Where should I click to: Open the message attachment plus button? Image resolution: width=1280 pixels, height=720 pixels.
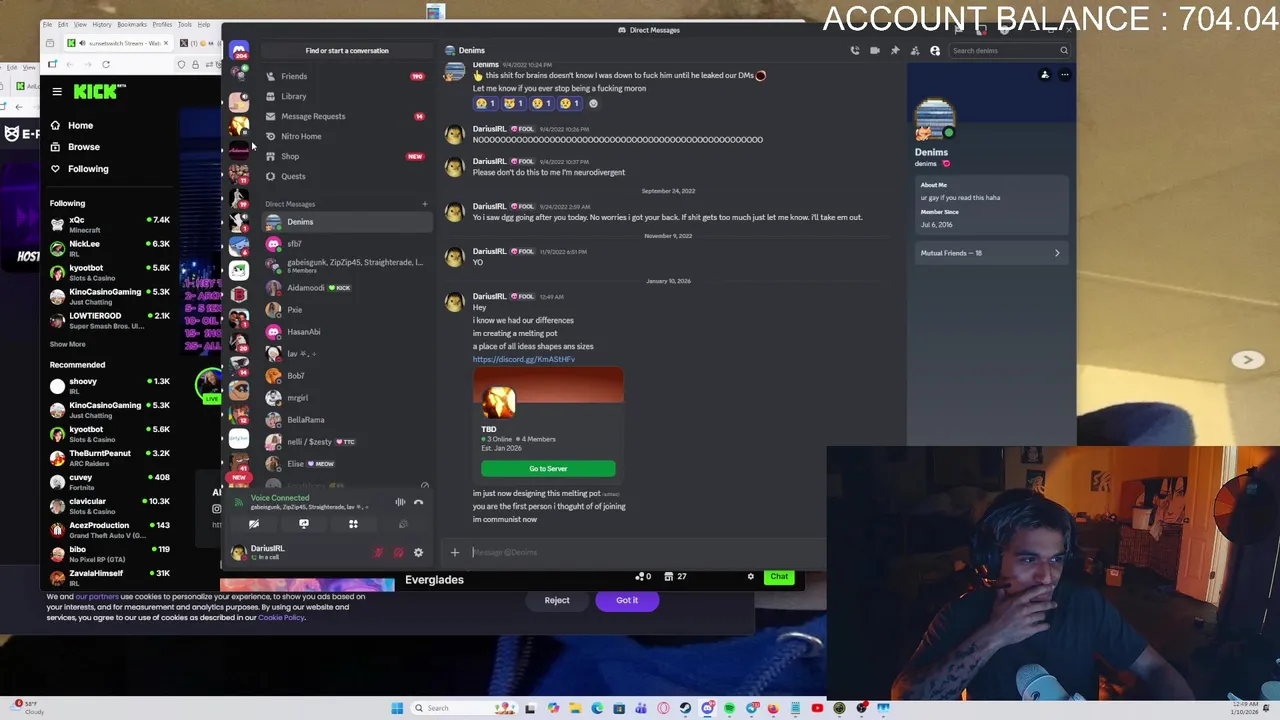[455, 552]
